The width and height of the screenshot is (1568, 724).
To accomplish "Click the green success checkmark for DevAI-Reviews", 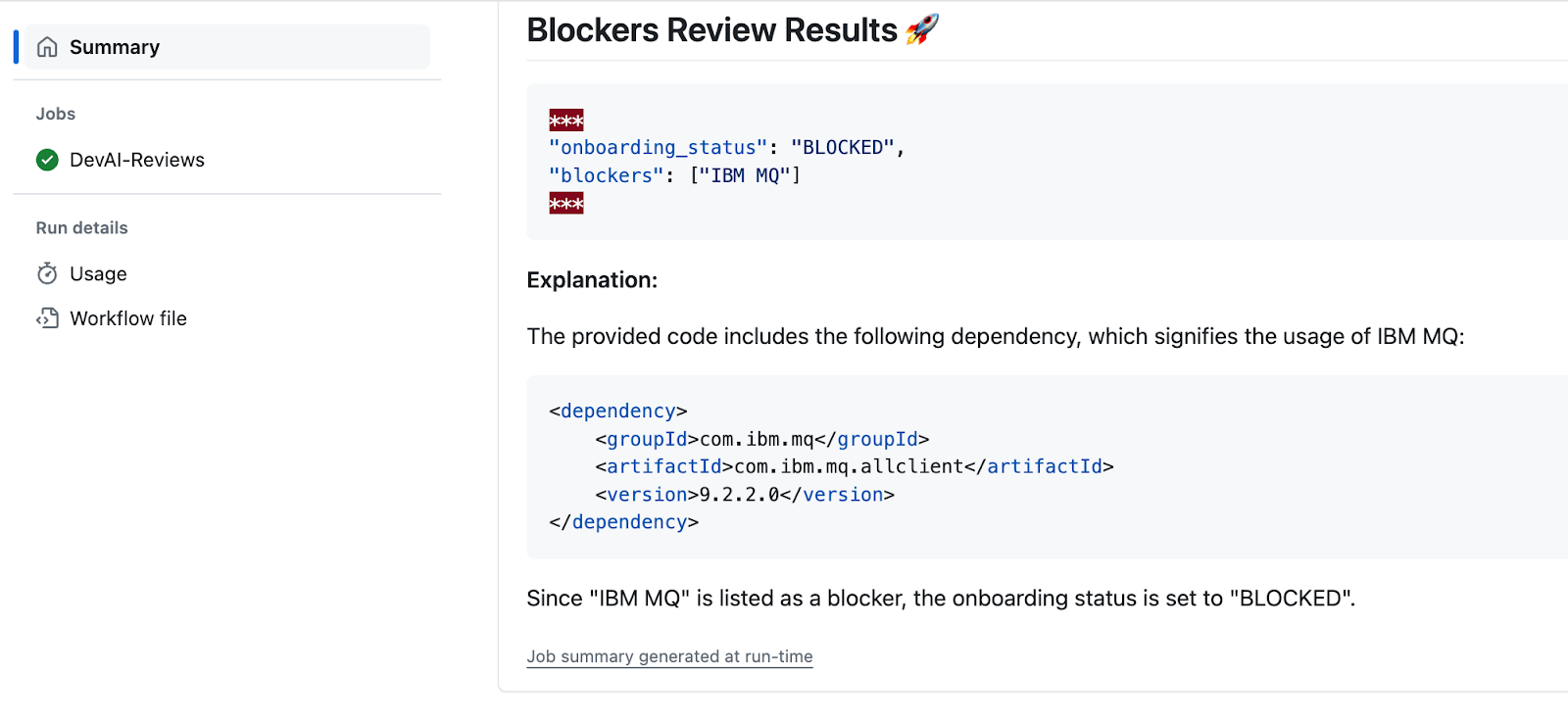I will [x=47, y=160].
